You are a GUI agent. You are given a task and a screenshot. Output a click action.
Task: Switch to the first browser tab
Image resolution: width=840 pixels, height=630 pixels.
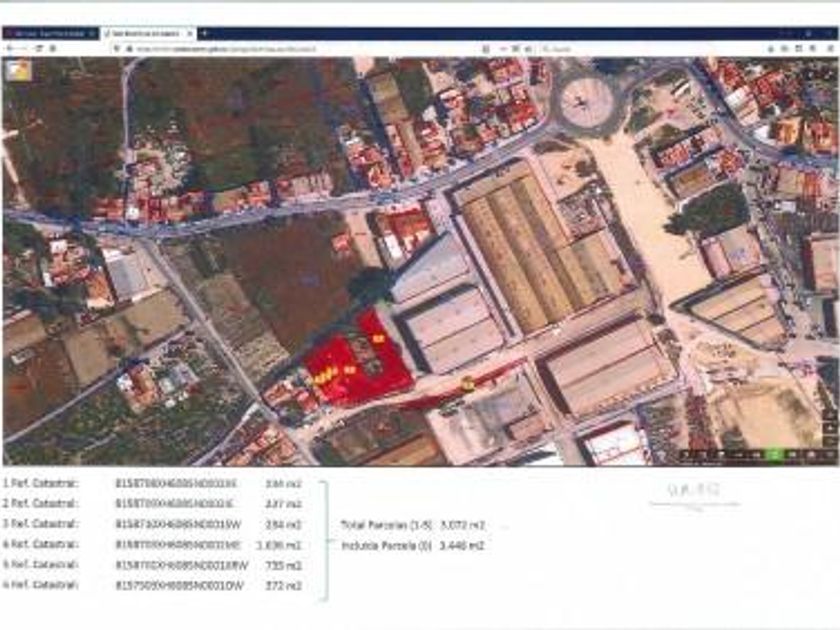coord(50,33)
